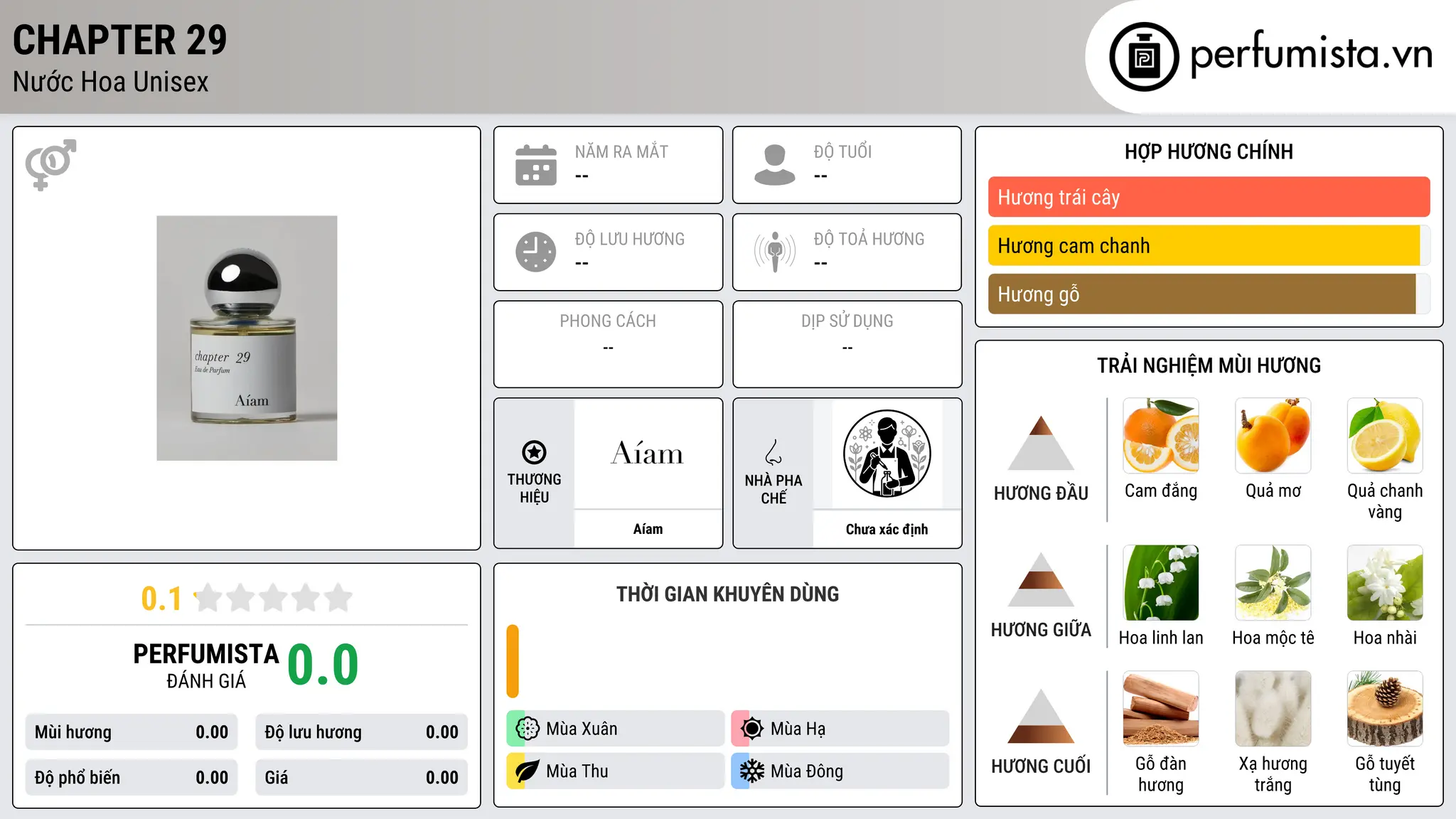The width and height of the screenshot is (1456, 819).
Task: Click the Độ toả hương label
Action: point(869,239)
